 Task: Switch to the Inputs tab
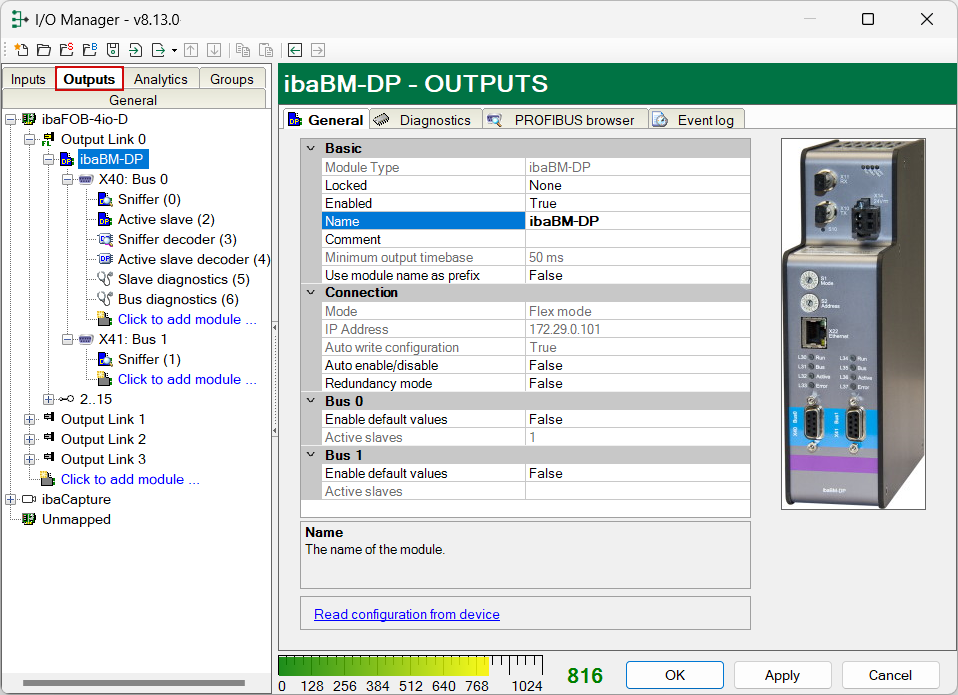28,79
